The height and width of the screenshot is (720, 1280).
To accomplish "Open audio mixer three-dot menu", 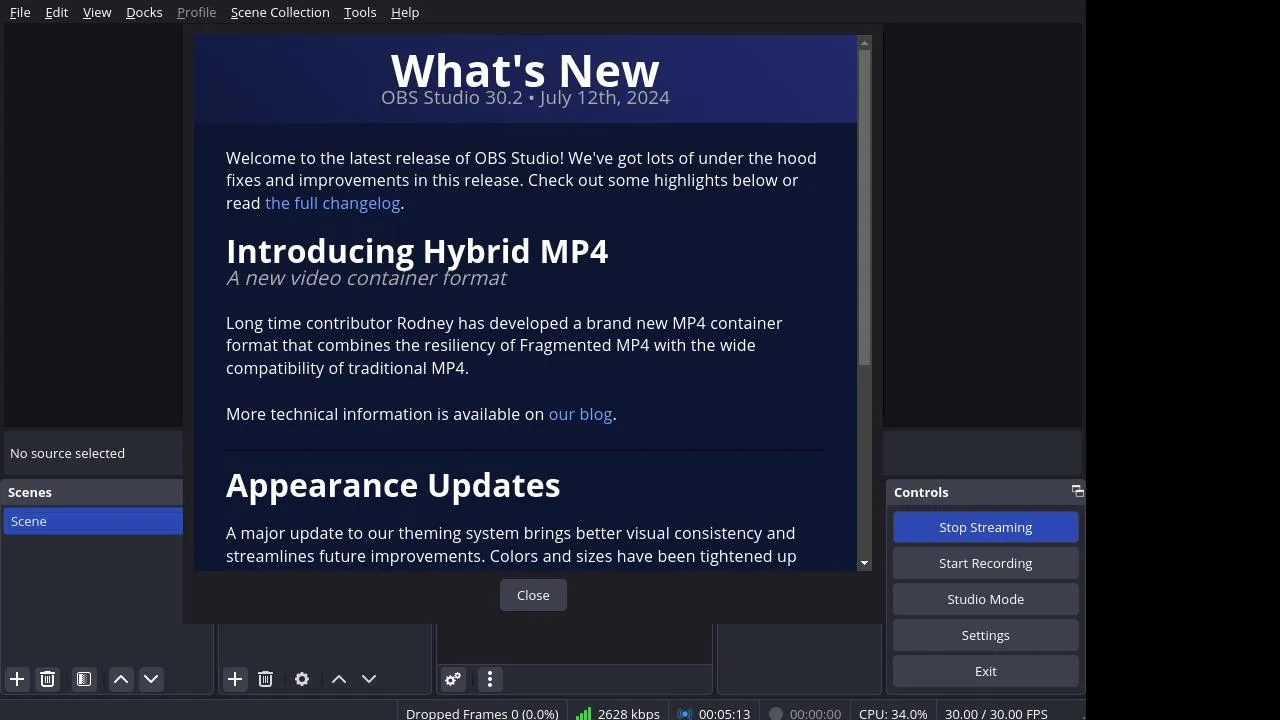I will [490, 679].
